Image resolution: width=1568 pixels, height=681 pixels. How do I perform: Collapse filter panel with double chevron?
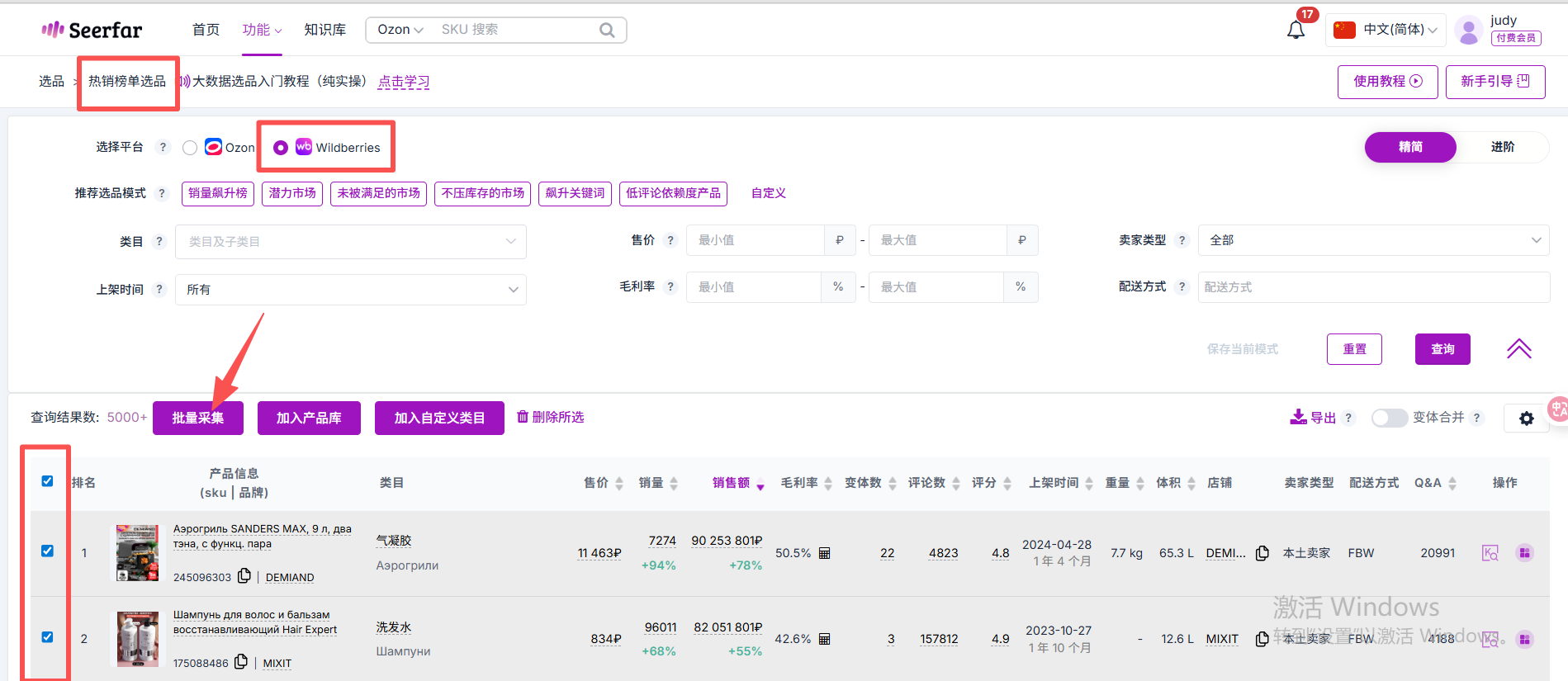coord(1518,349)
